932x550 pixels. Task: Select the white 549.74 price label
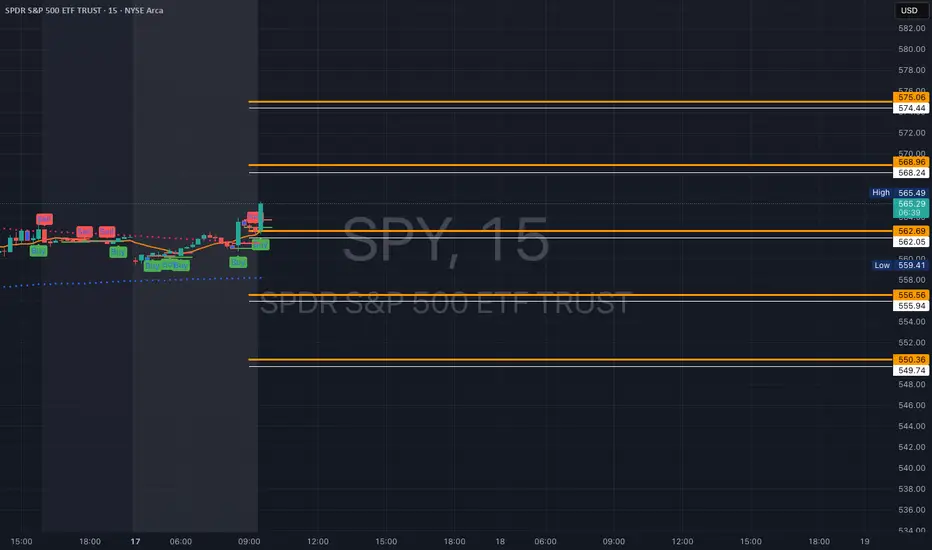pyautogui.click(x=911, y=370)
